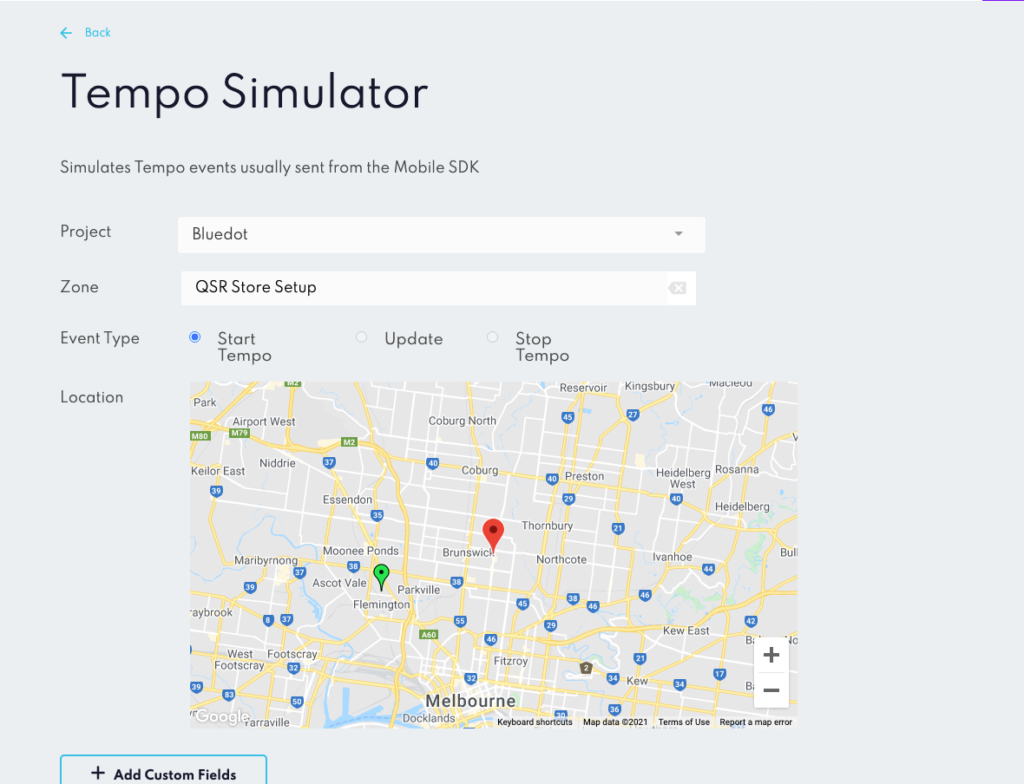Click the Kew East map label
Image resolution: width=1024 pixels, height=784 pixels.
tap(686, 630)
